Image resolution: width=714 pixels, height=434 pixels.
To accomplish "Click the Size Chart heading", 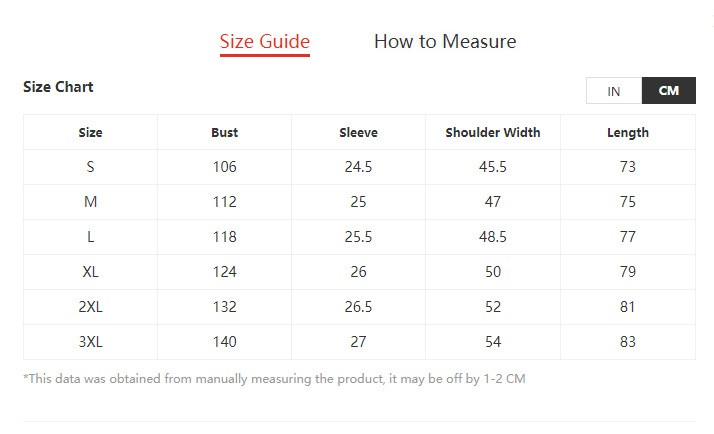I will pyautogui.click(x=58, y=87).
